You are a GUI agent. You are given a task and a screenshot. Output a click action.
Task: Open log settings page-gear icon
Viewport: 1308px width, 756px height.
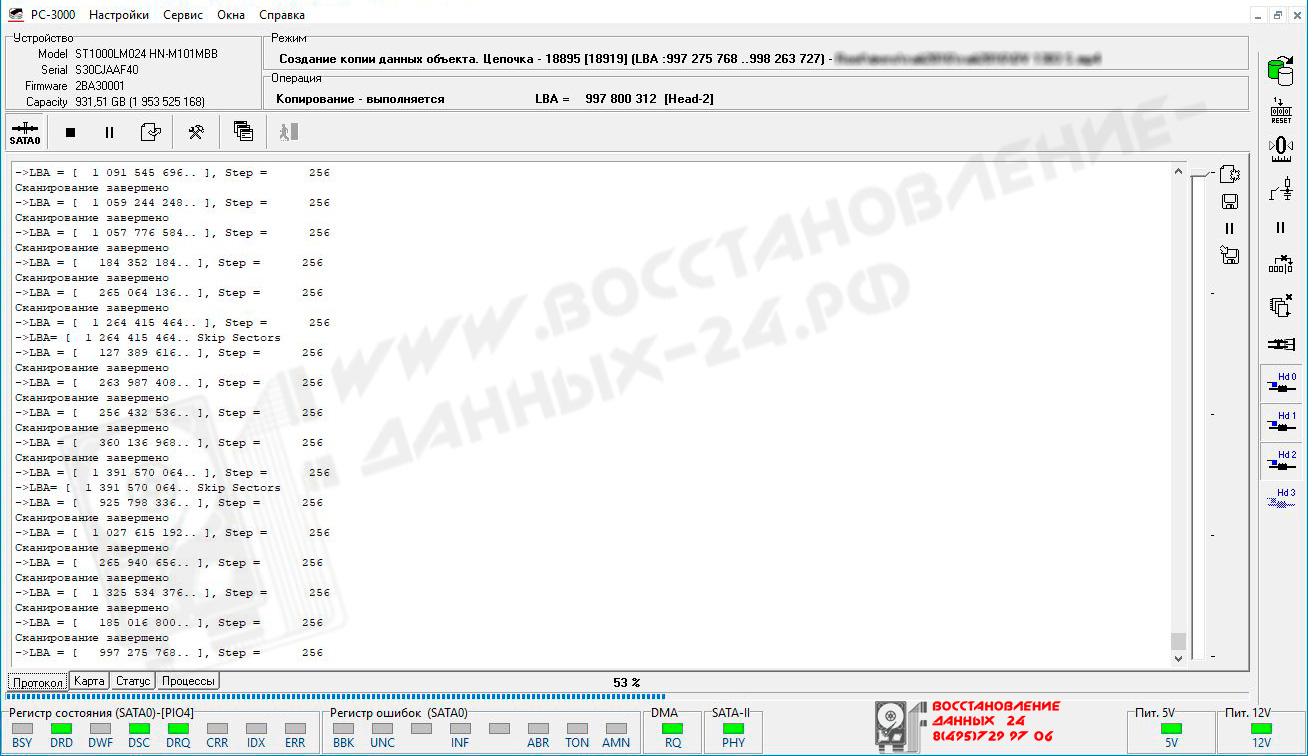(1230, 174)
